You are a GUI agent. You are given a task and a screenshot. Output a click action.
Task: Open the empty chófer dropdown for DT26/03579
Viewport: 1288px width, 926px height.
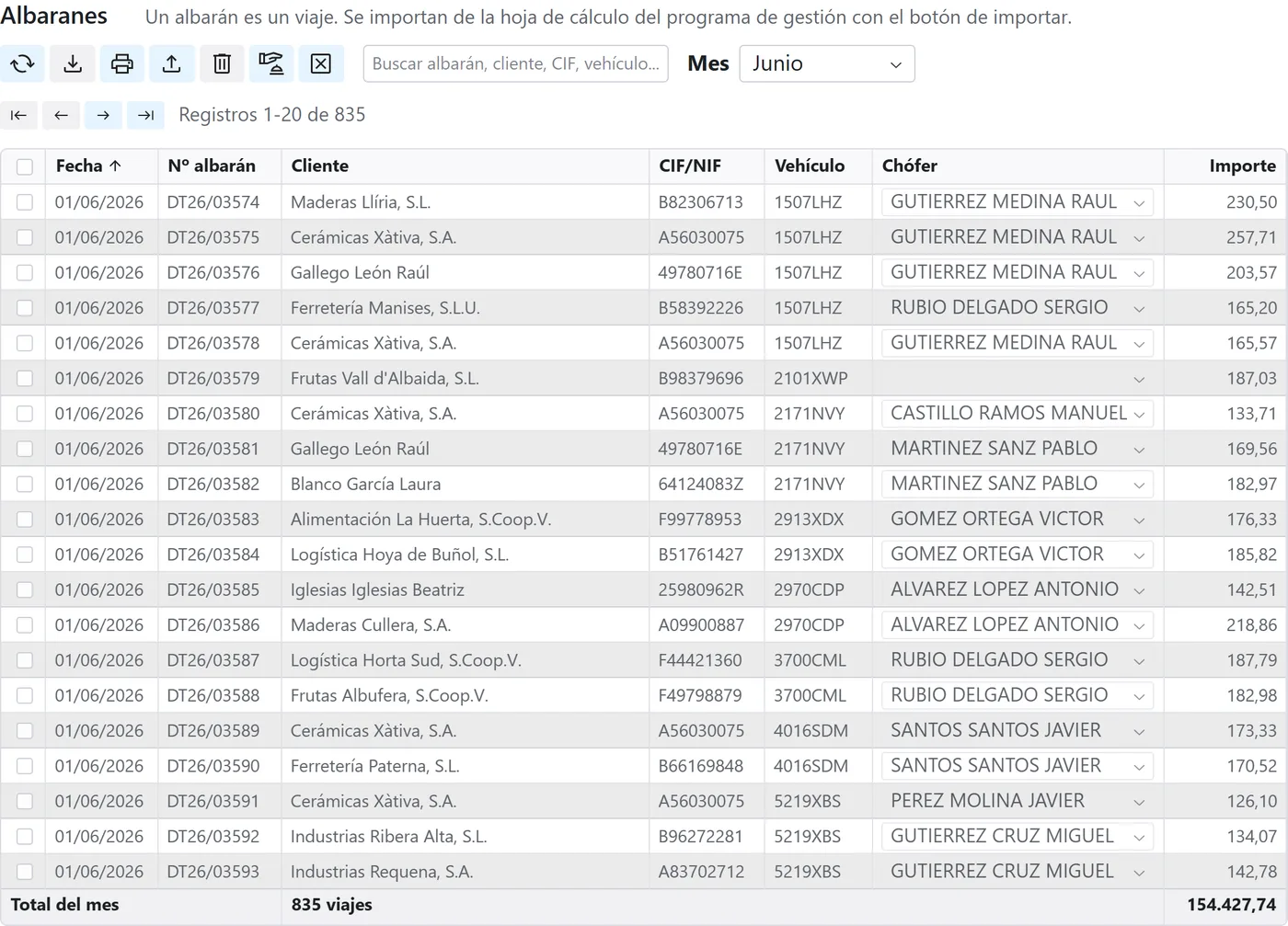[1018, 379]
